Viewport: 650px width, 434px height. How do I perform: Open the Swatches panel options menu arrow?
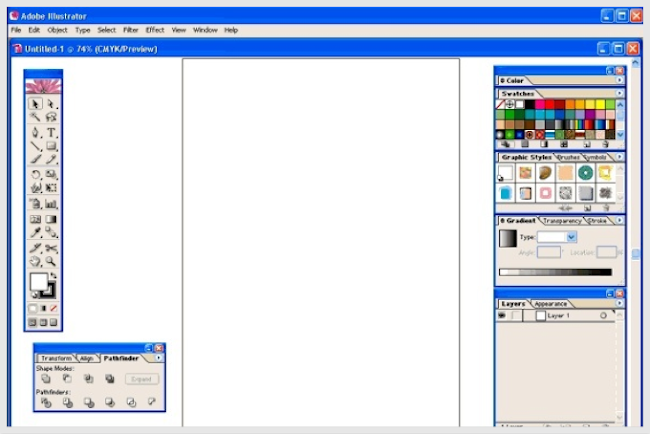[x=619, y=93]
